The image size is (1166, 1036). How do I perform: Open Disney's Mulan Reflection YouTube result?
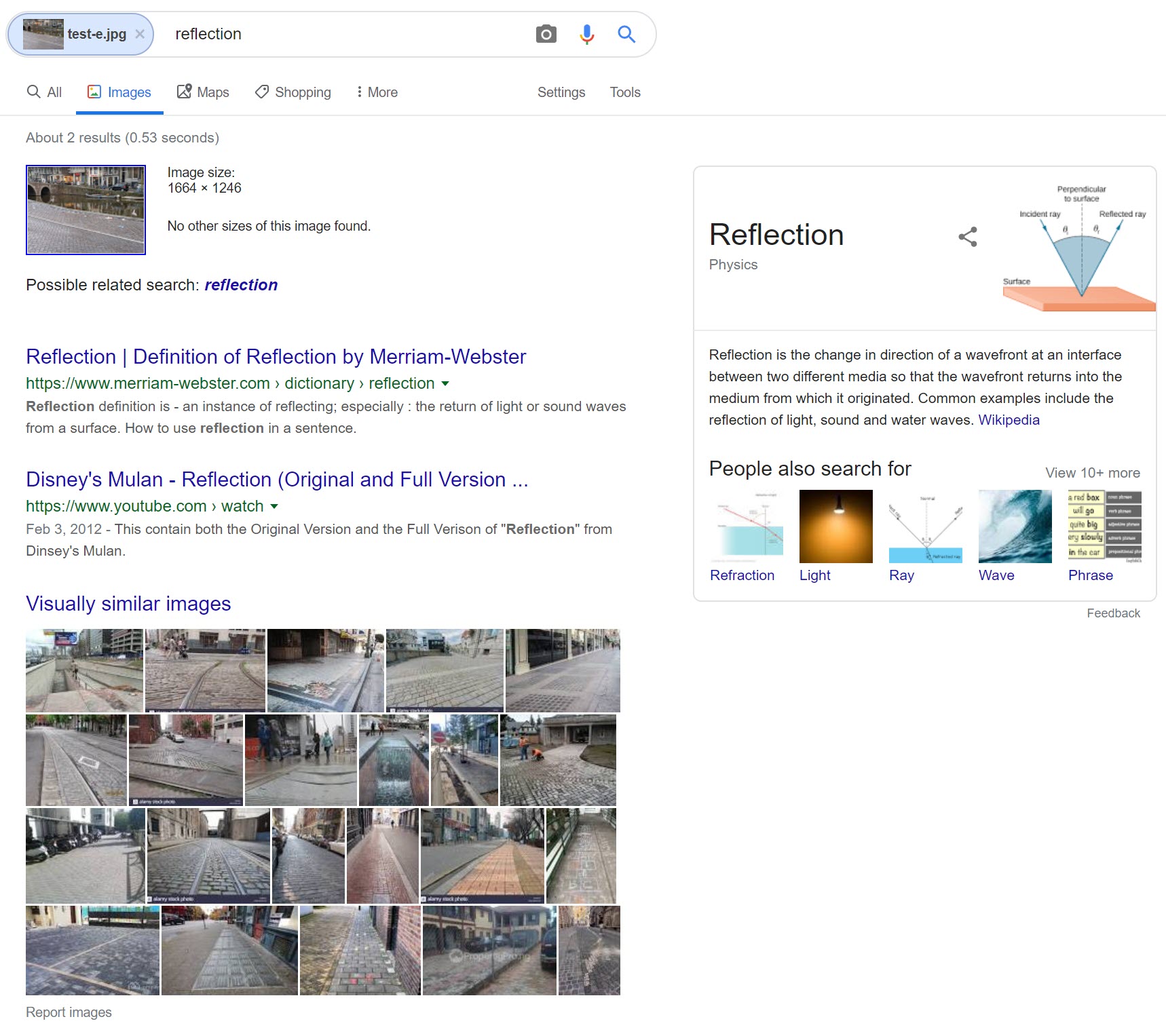[277, 480]
